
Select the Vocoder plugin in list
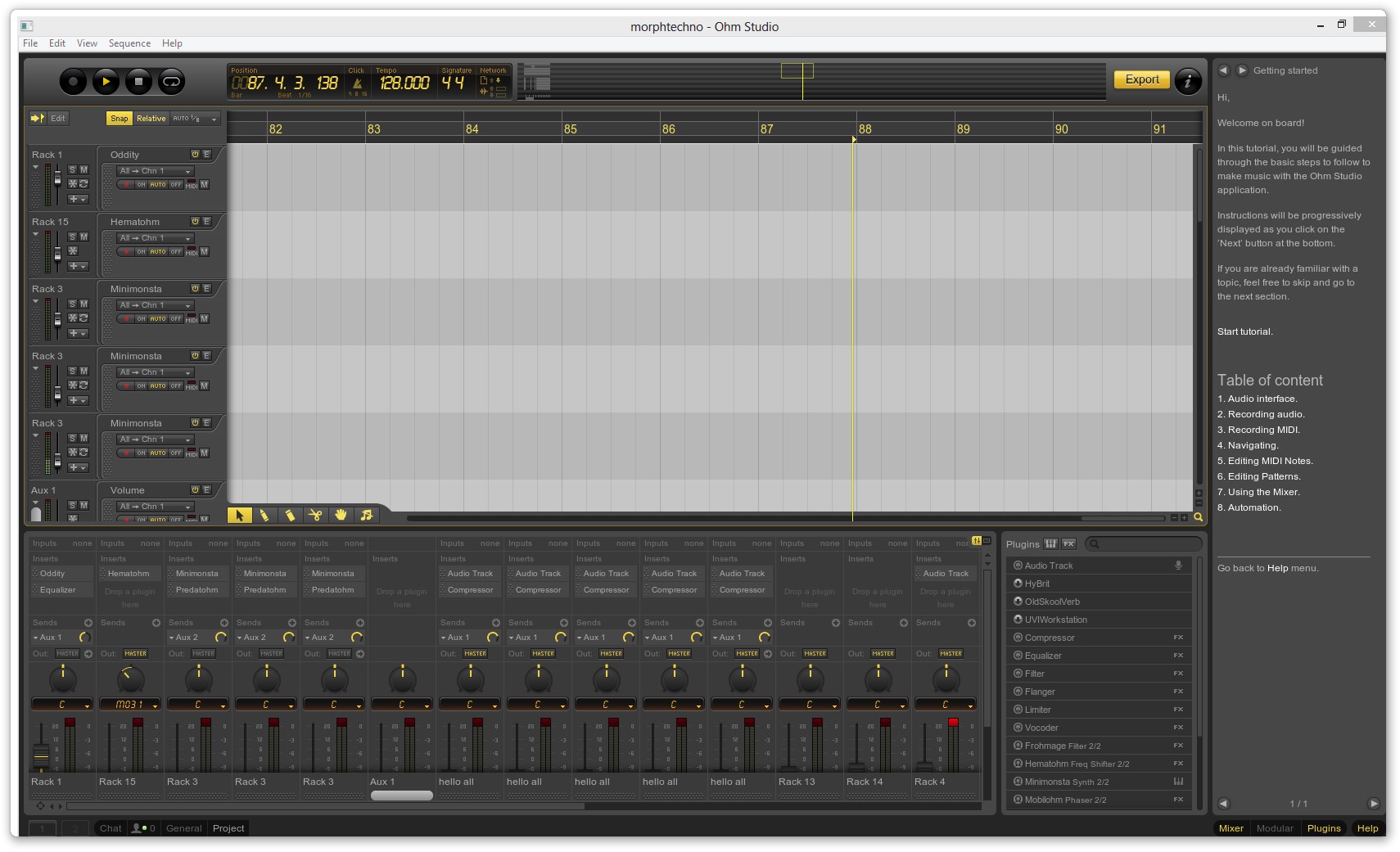(1098, 728)
